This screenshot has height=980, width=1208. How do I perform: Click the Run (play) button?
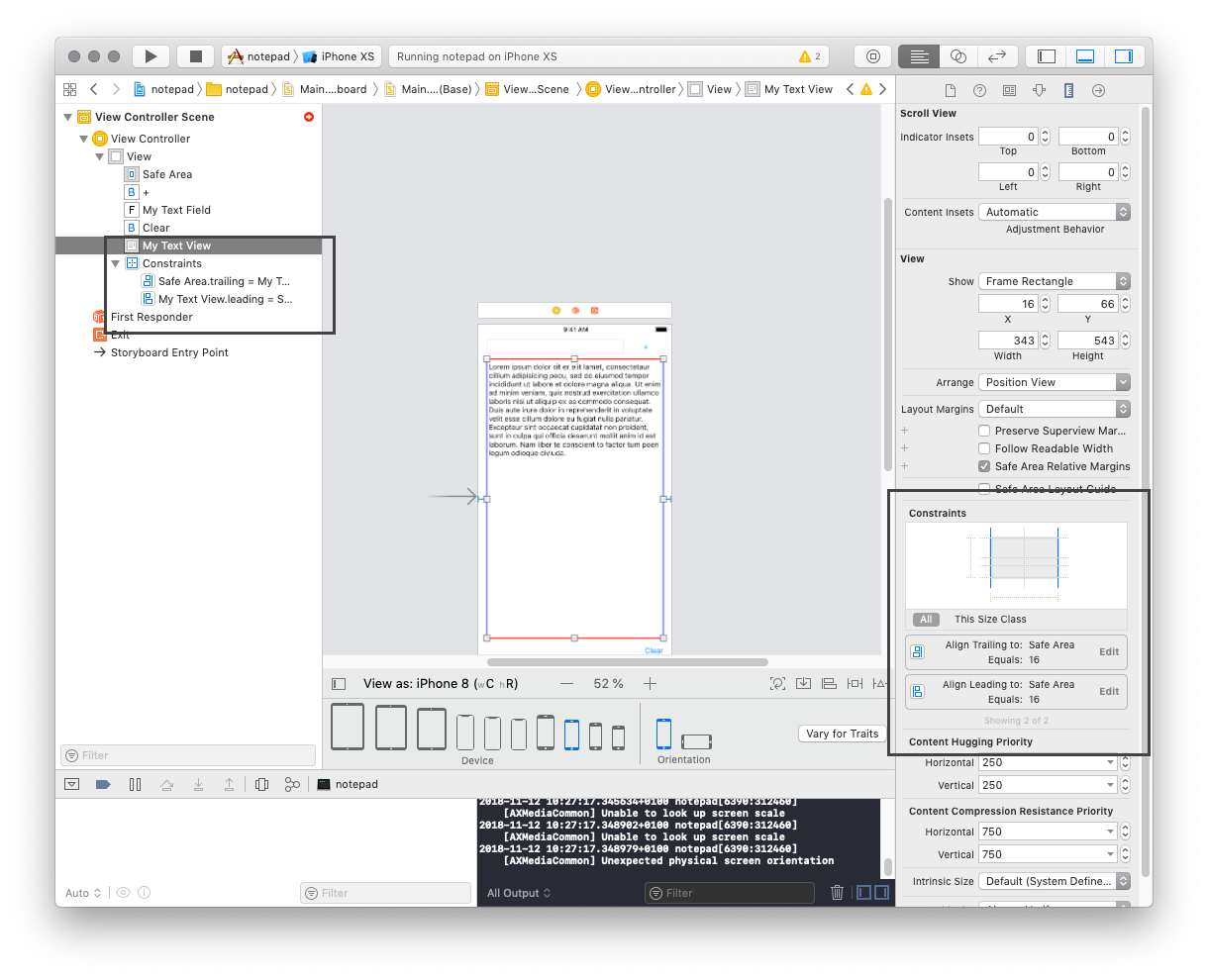click(151, 56)
